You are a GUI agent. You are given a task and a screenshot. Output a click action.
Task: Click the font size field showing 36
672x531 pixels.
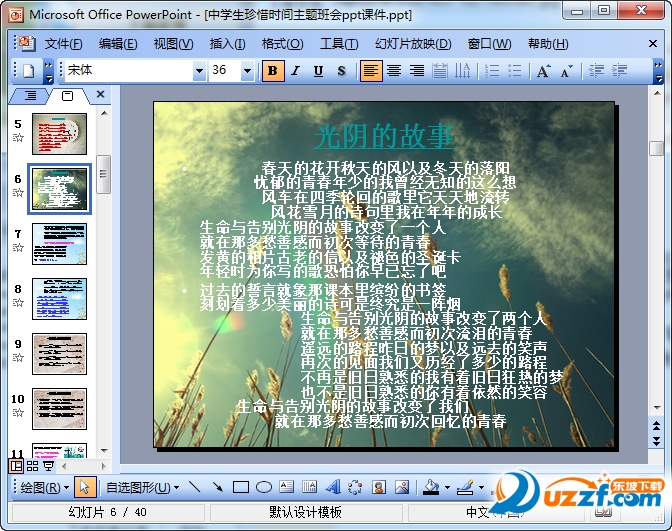tap(225, 71)
